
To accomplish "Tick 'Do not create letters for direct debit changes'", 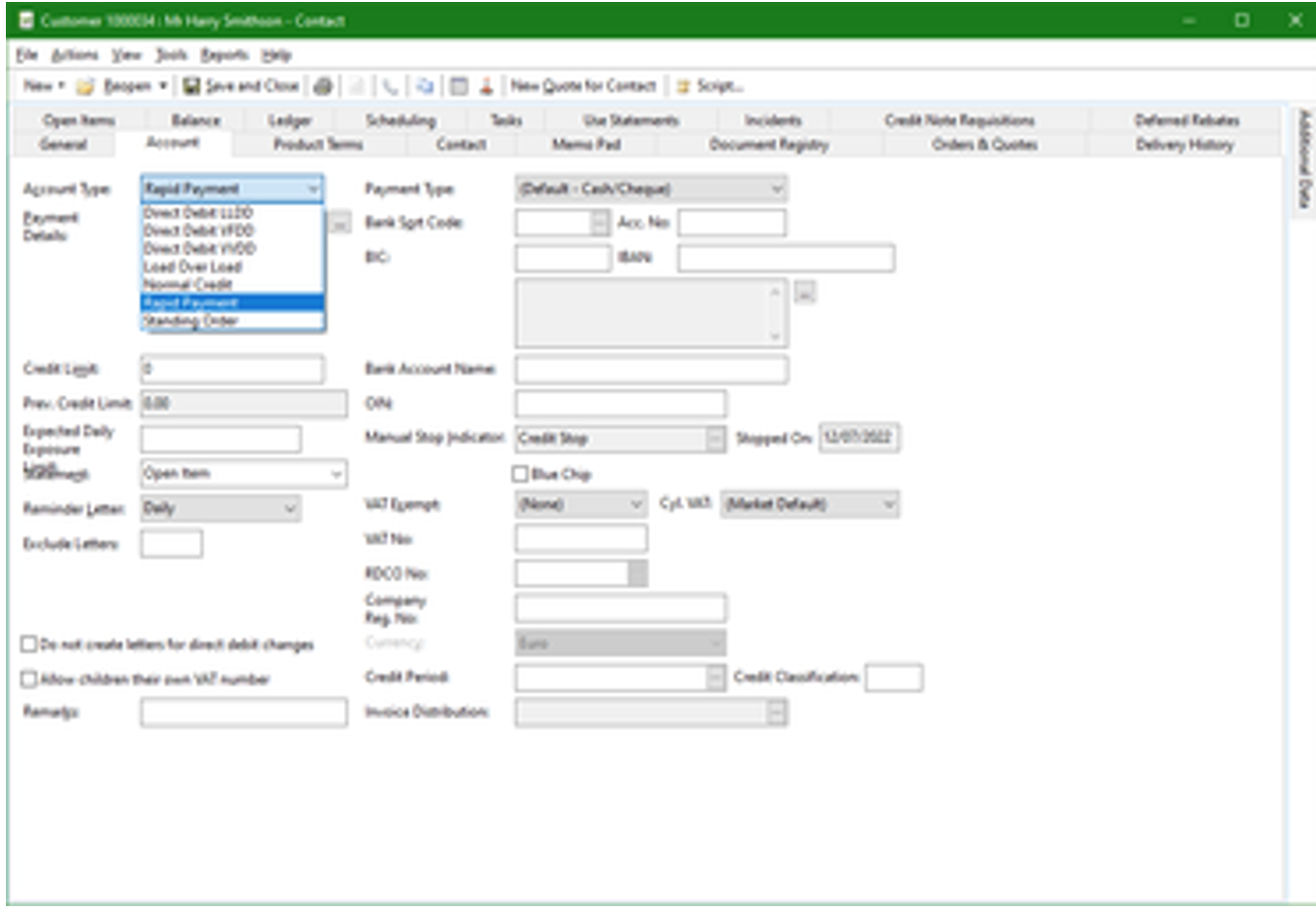I will click(x=29, y=644).
